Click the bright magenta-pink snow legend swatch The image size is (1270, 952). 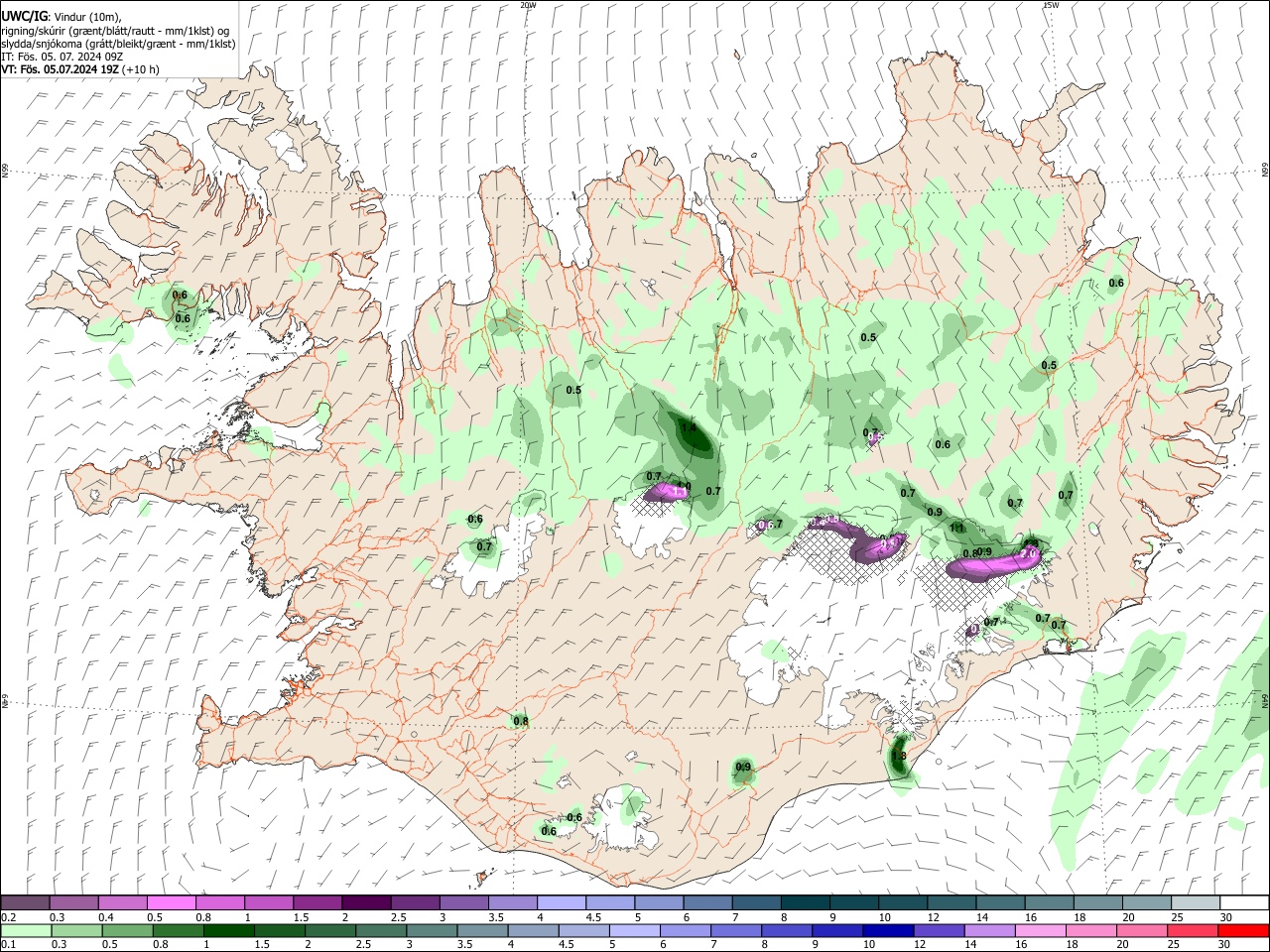[x=171, y=902]
